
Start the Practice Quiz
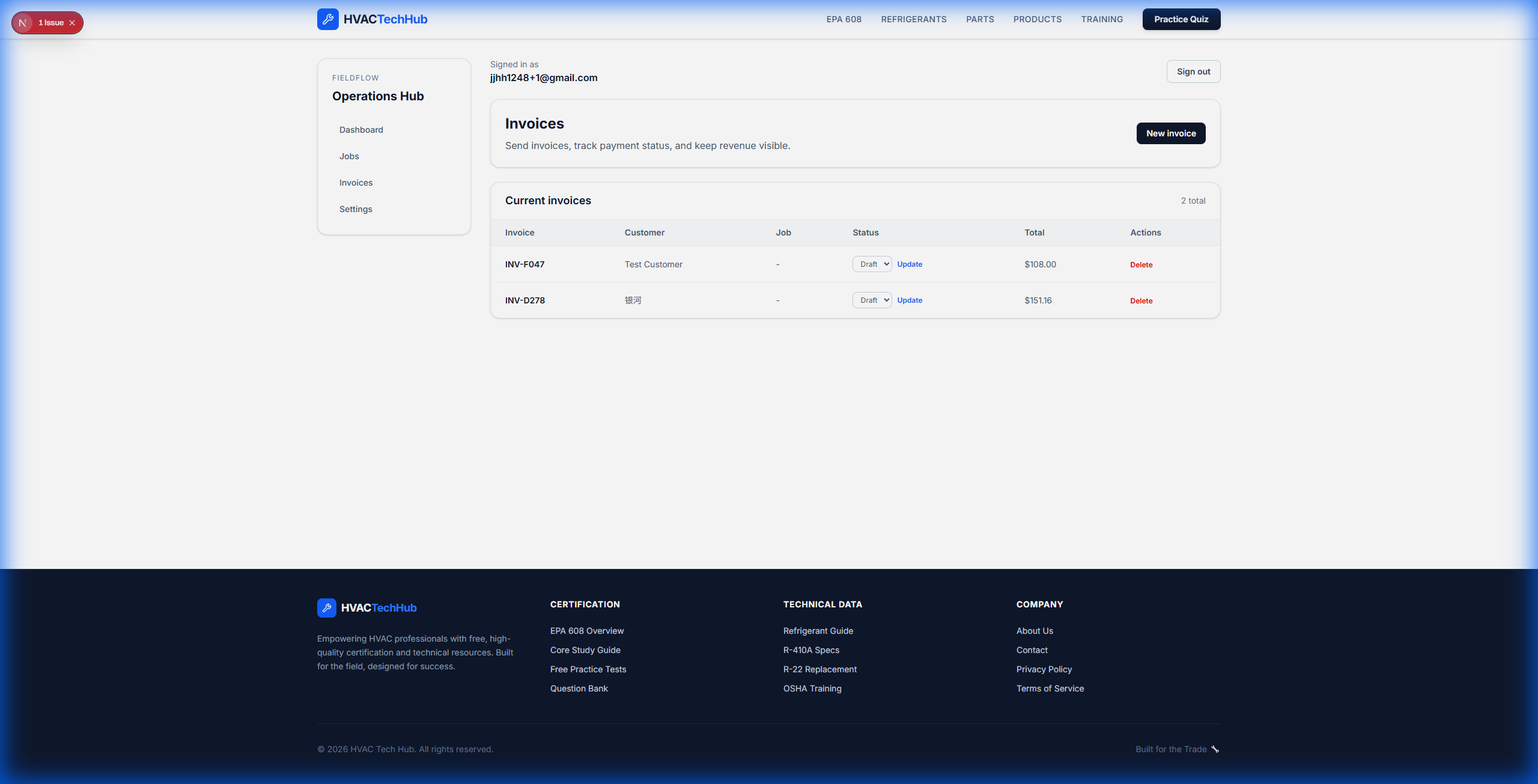tap(1181, 19)
